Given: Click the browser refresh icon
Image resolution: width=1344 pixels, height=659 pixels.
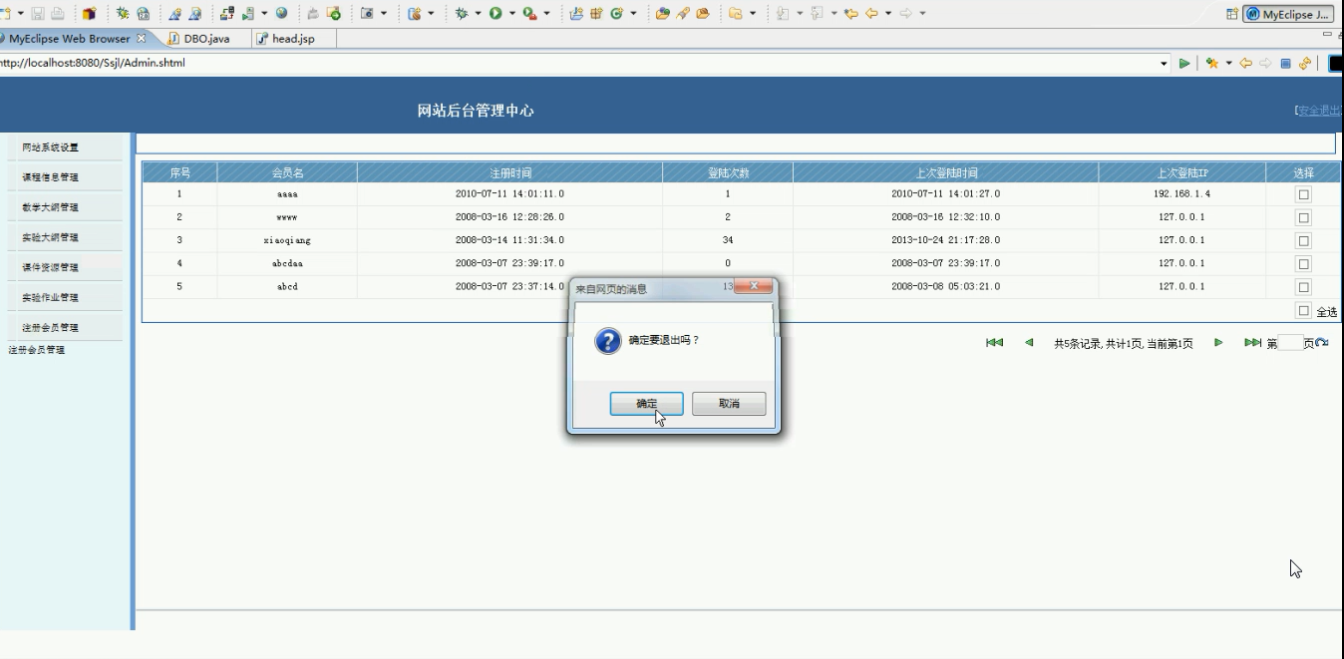Looking at the screenshot, I should point(1304,63).
